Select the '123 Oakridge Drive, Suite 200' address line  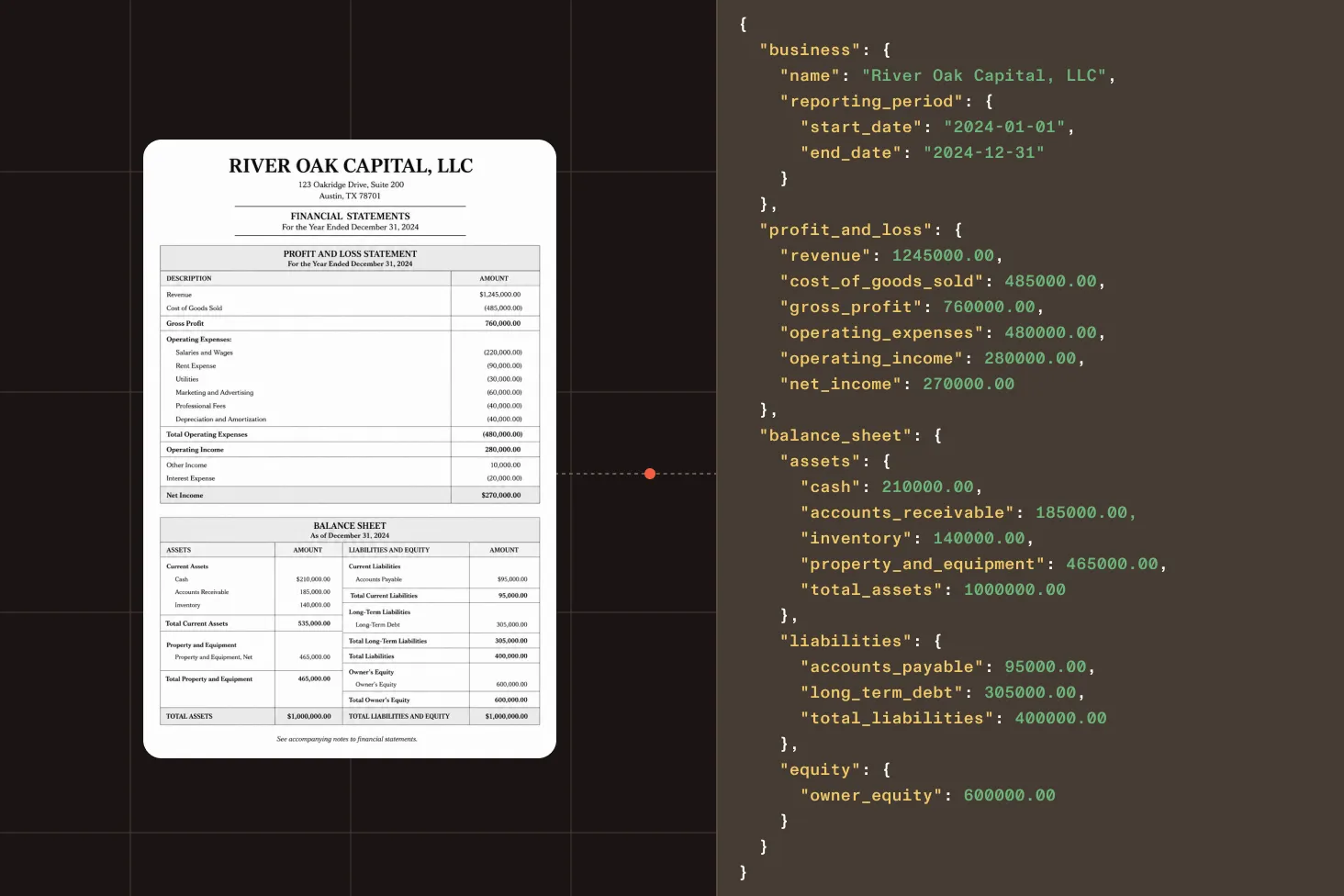point(351,185)
